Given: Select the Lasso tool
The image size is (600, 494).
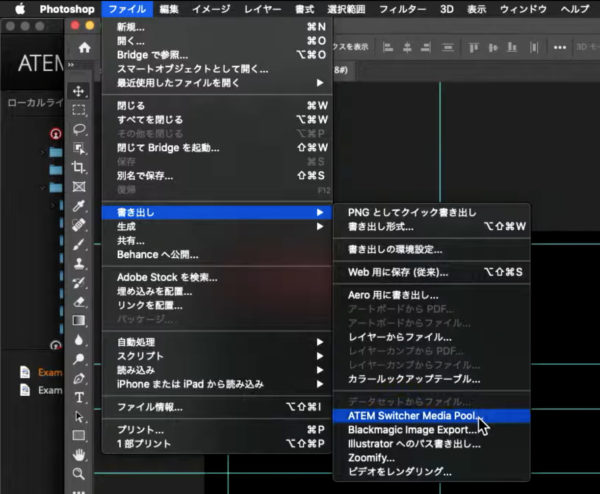Looking at the screenshot, I should click(x=79, y=129).
